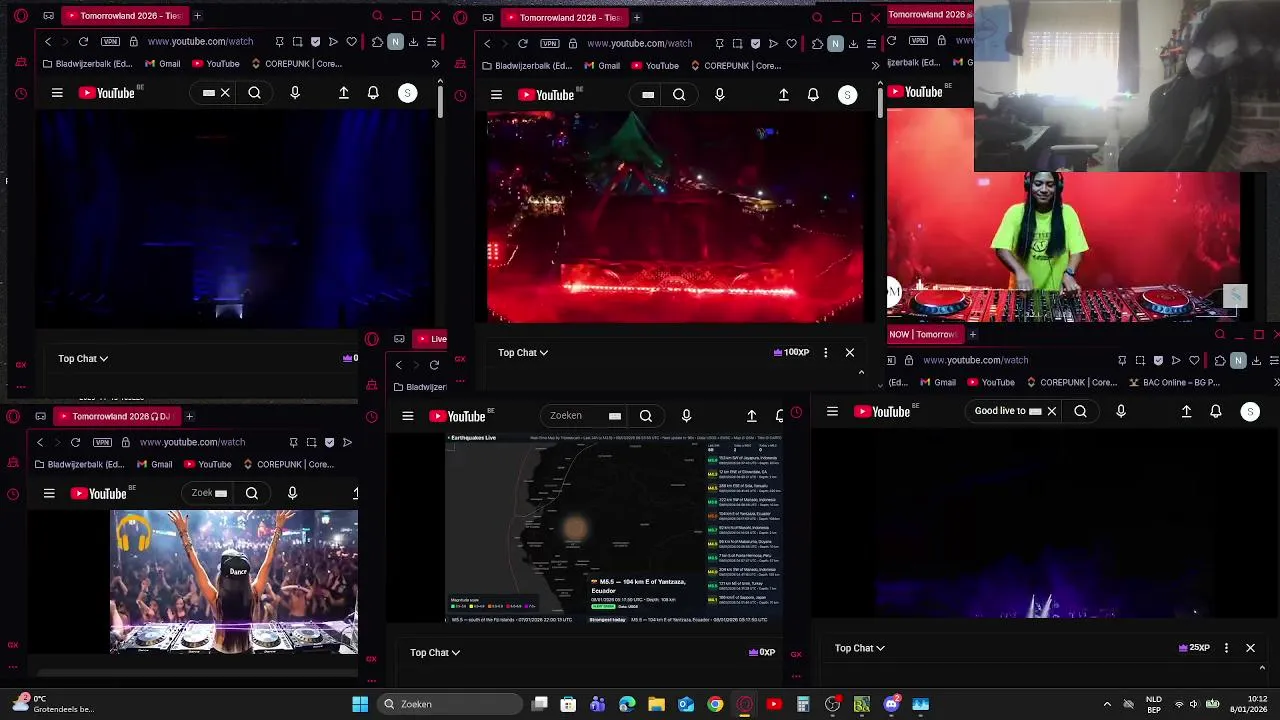Toggle N extension button in bottom-right window
Image resolution: width=1280 pixels, height=720 pixels.
tap(1238, 360)
